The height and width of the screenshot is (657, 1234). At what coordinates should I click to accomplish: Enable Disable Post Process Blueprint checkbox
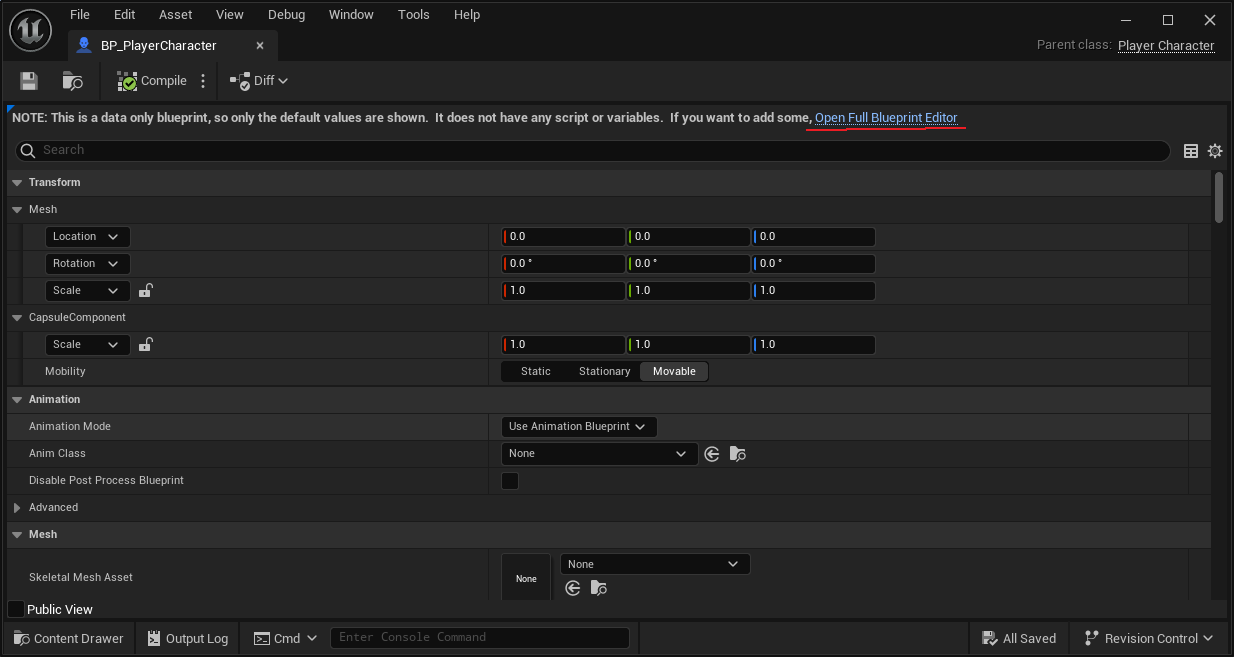coord(510,481)
